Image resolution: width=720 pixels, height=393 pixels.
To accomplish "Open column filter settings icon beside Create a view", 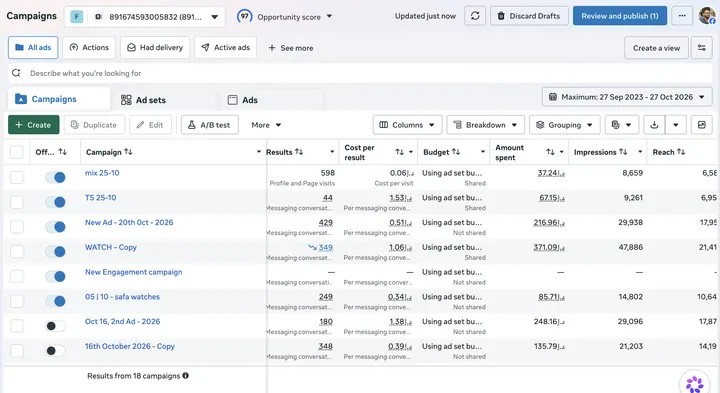I will coord(702,48).
